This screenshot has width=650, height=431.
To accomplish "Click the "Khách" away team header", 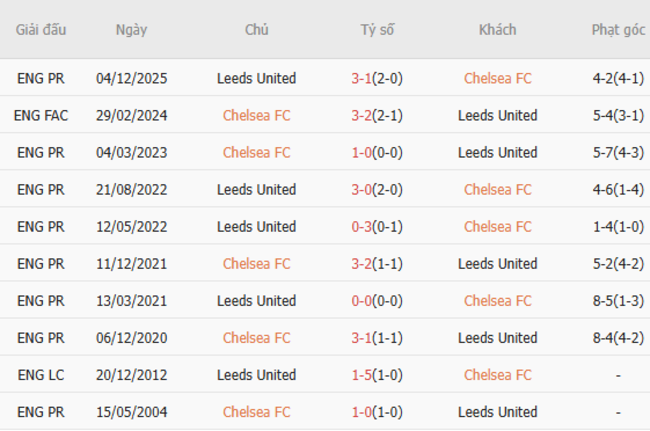I will pos(497,30).
